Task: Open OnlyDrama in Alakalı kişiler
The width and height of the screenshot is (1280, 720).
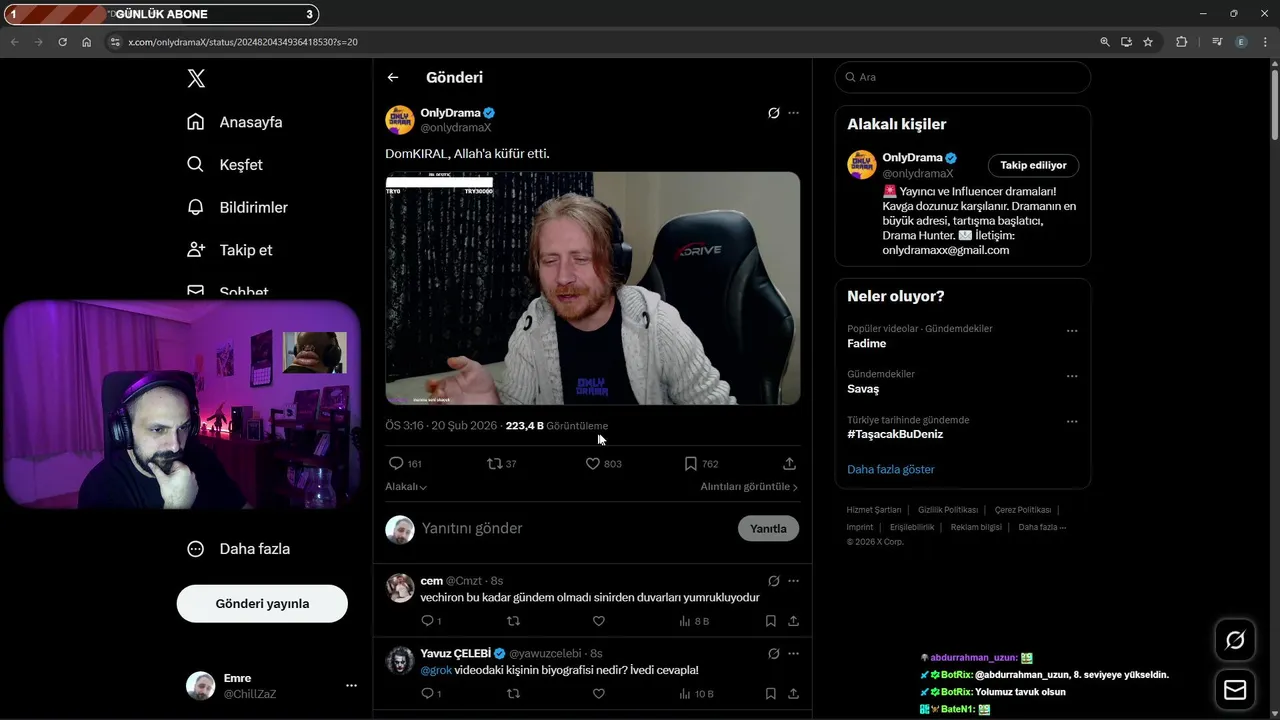Action: coord(912,157)
